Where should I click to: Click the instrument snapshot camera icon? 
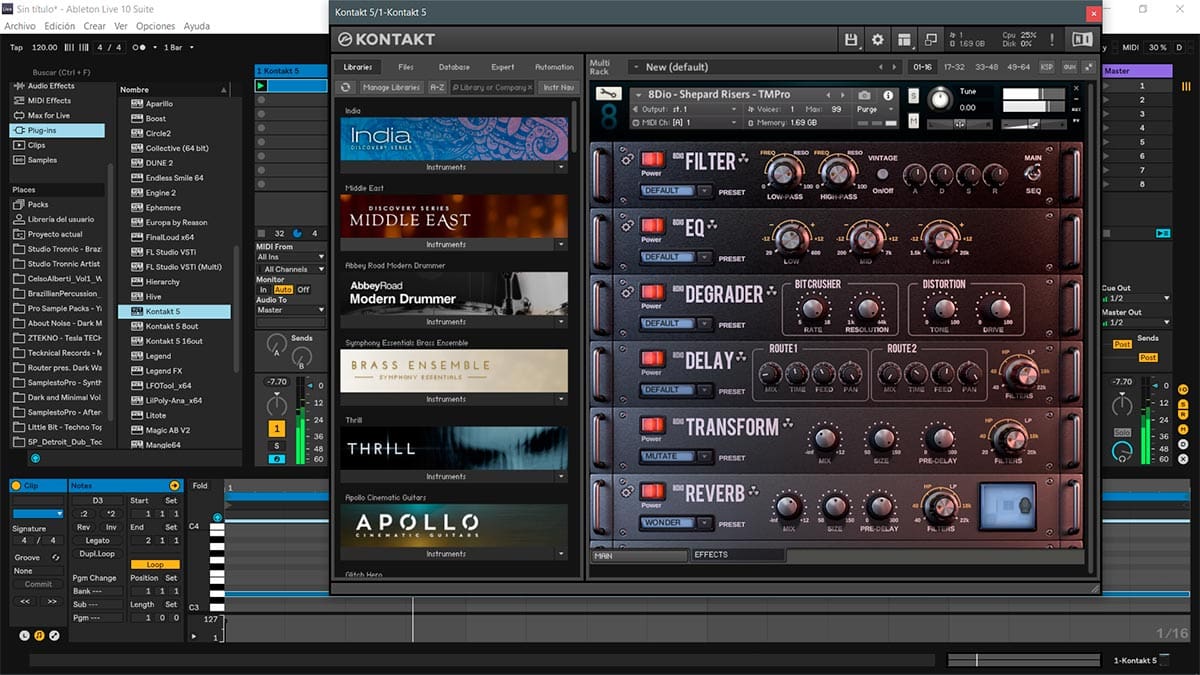(x=864, y=95)
